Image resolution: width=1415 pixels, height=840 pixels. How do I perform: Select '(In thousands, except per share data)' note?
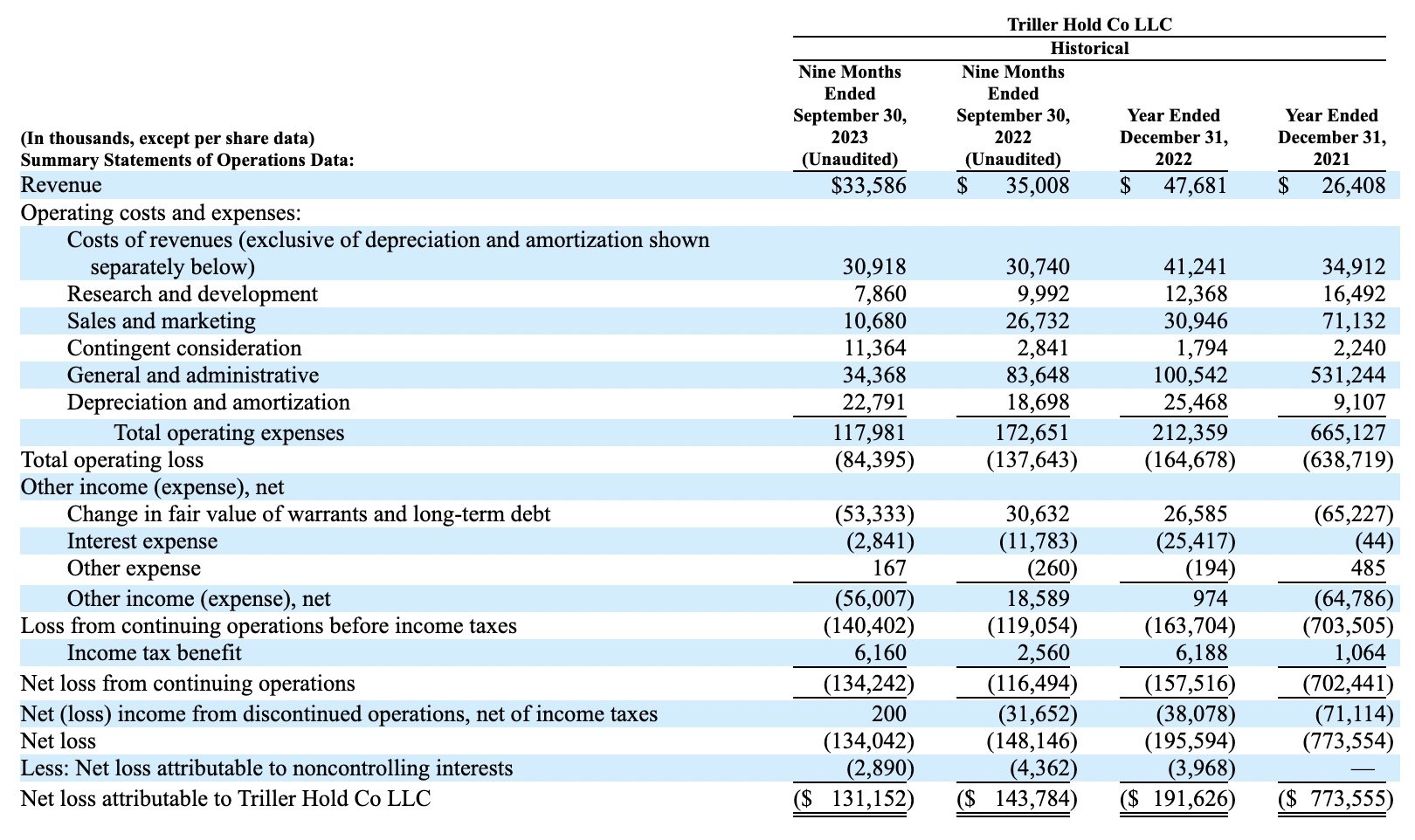pos(168,138)
